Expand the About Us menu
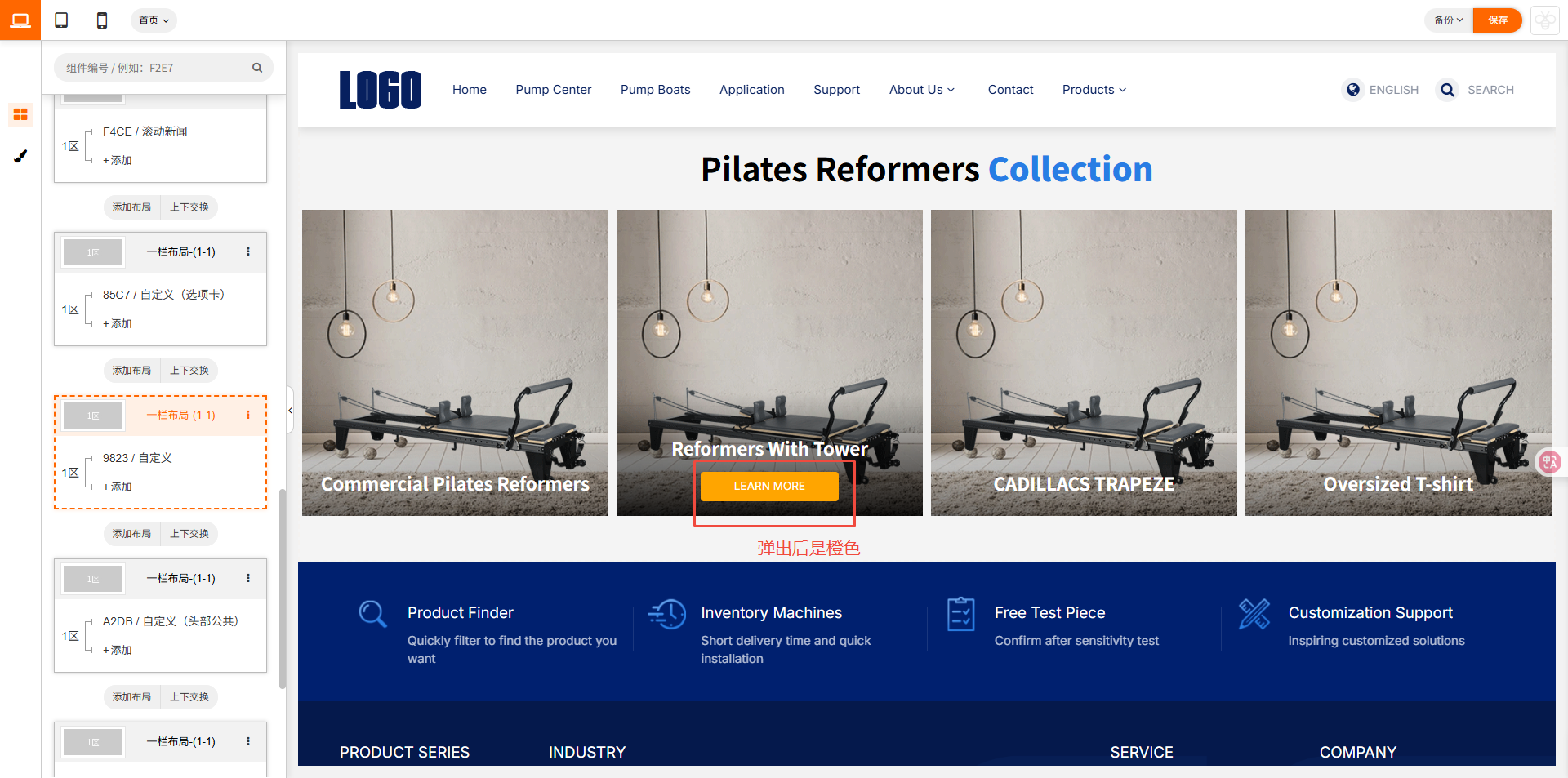Screen dimensions: 1568x778 coord(922,90)
